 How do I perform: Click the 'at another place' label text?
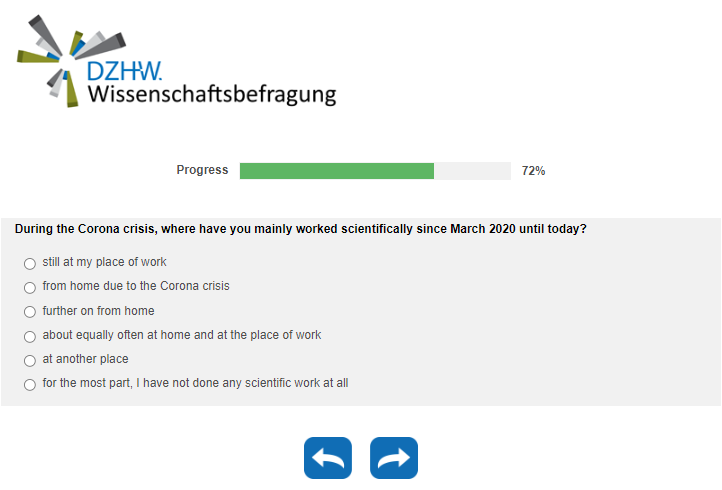click(x=85, y=359)
